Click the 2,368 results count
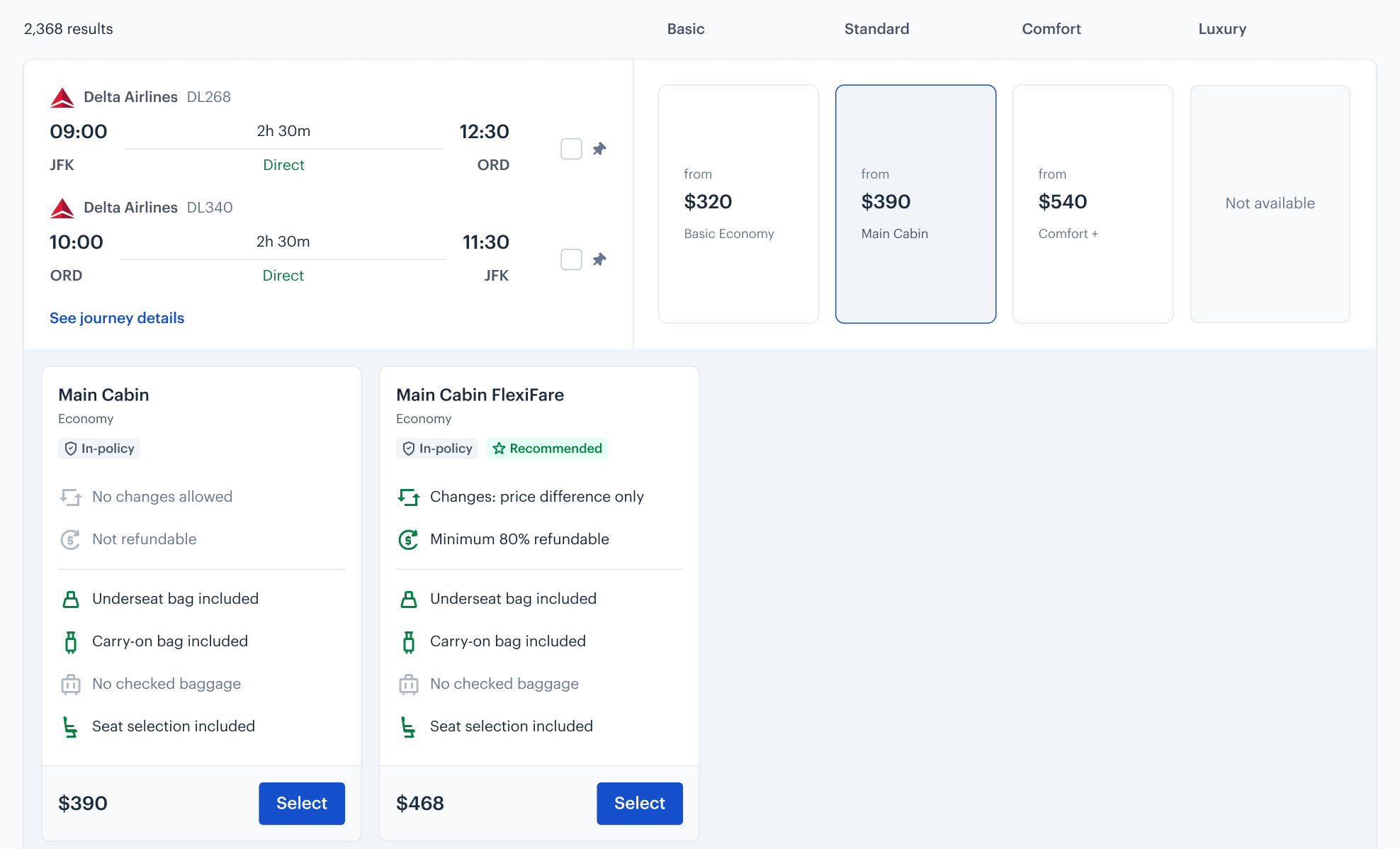Screen dimensions: 1400x849 tap(68, 29)
